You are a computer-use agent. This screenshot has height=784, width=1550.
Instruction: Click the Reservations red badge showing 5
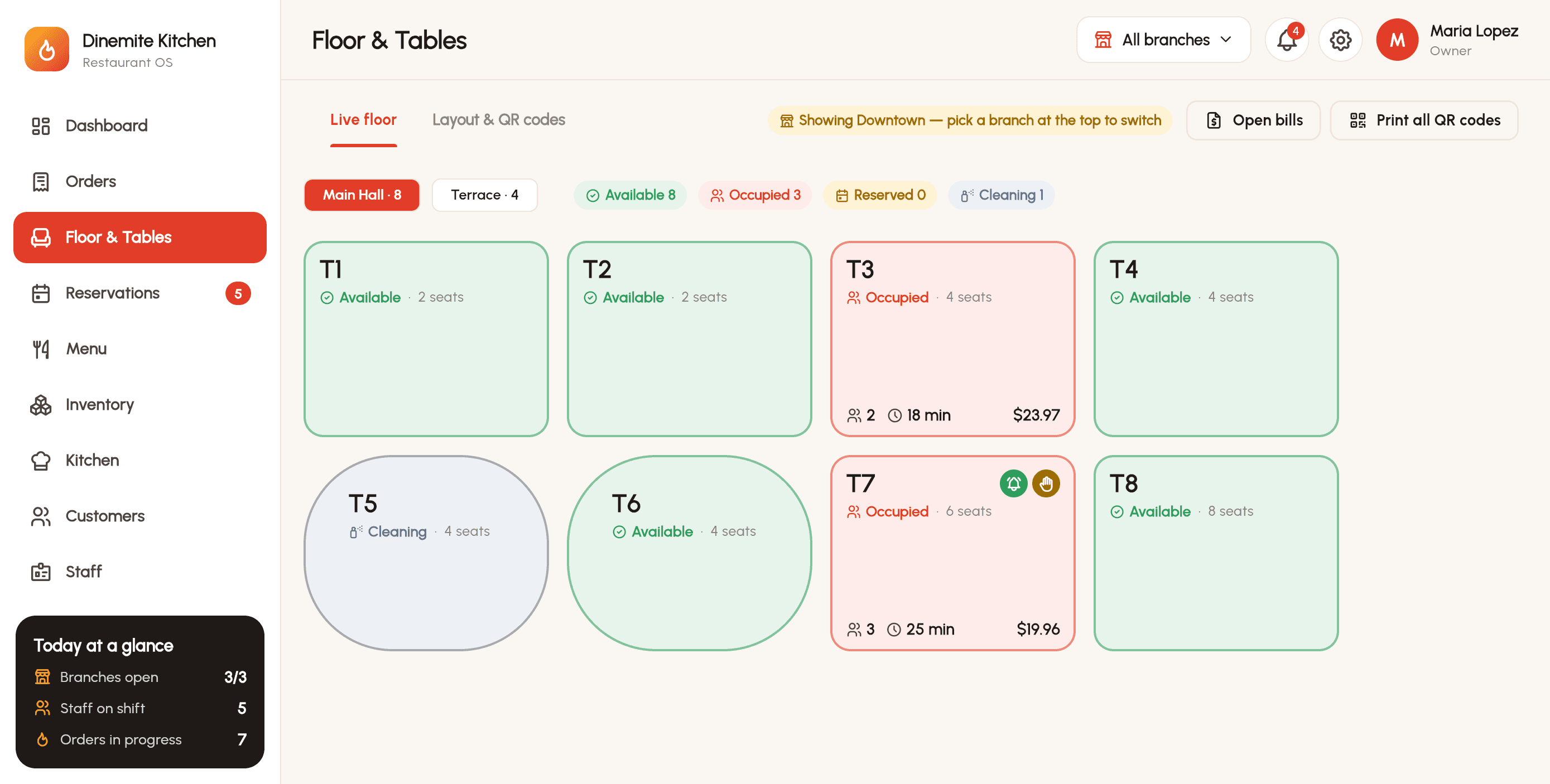point(238,293)
